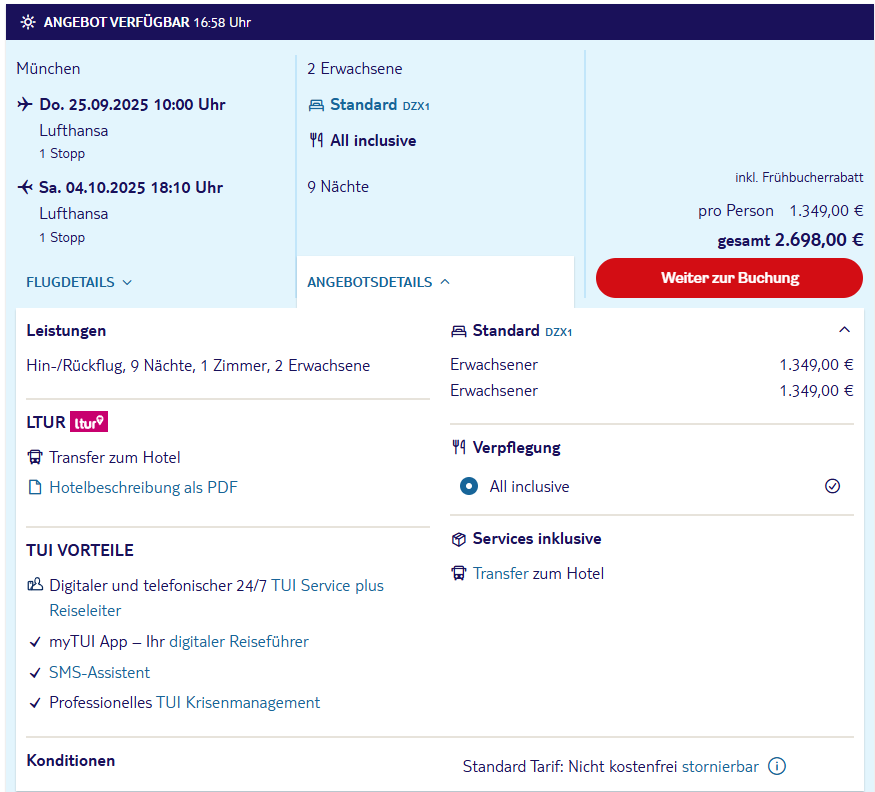The width and height of the screenshot is (875, 792).
Task: Click Transfer zum Hotel in LTUR section
Action: pyautogui.click(x=114, y=457)
